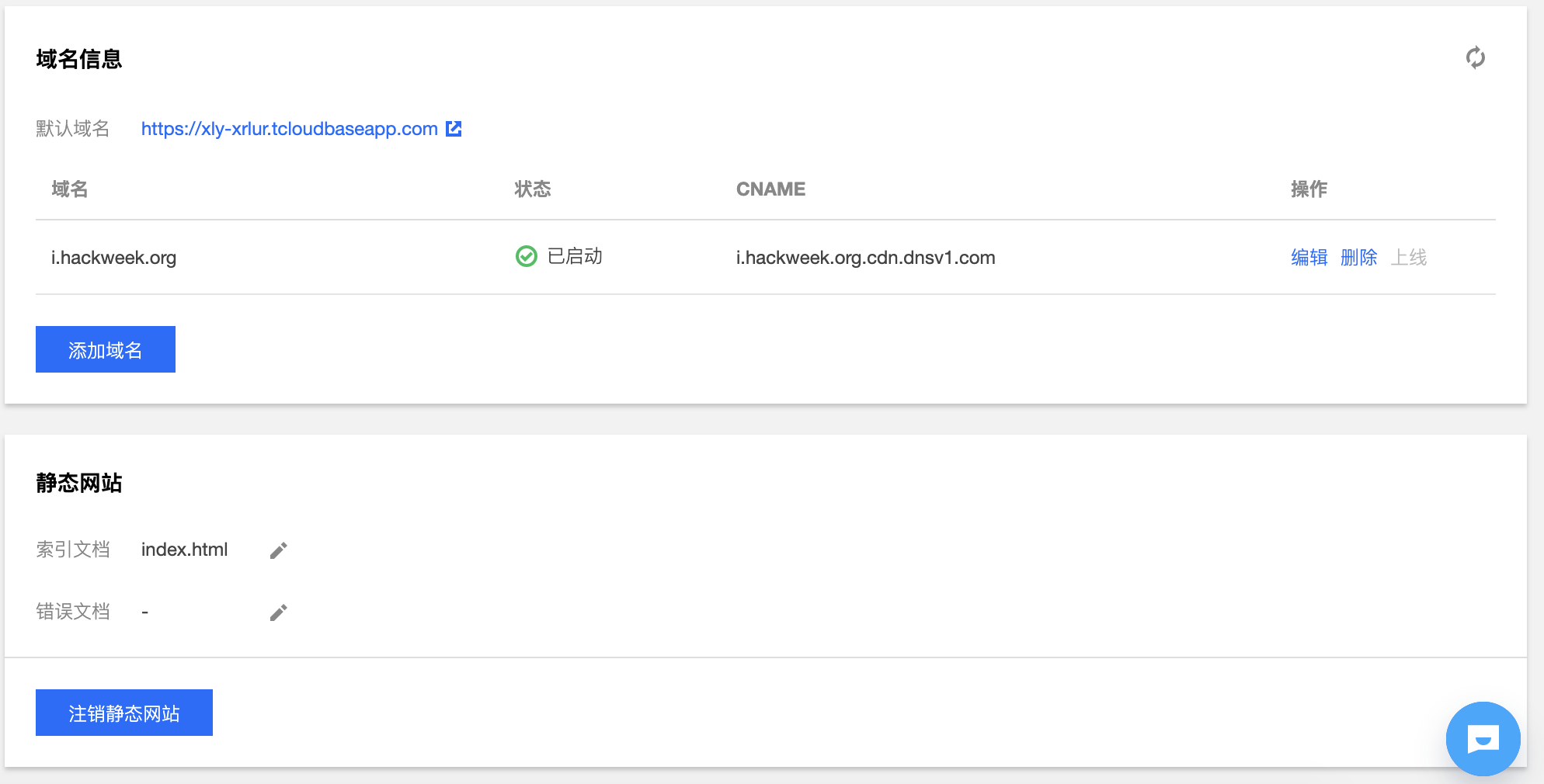Edit the error document with pencil icon

[x=279, y=612]
